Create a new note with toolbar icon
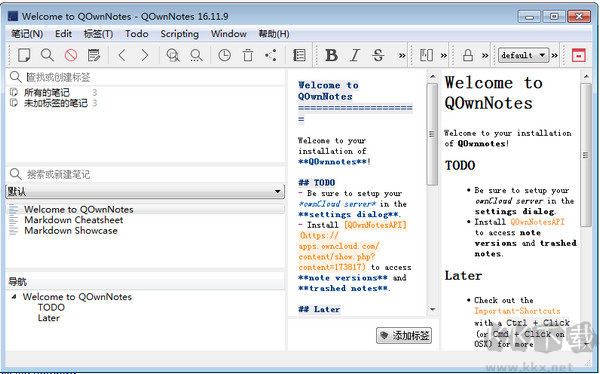Image resolution: width=600 pixels, height=374 pixels. [24, 55]
